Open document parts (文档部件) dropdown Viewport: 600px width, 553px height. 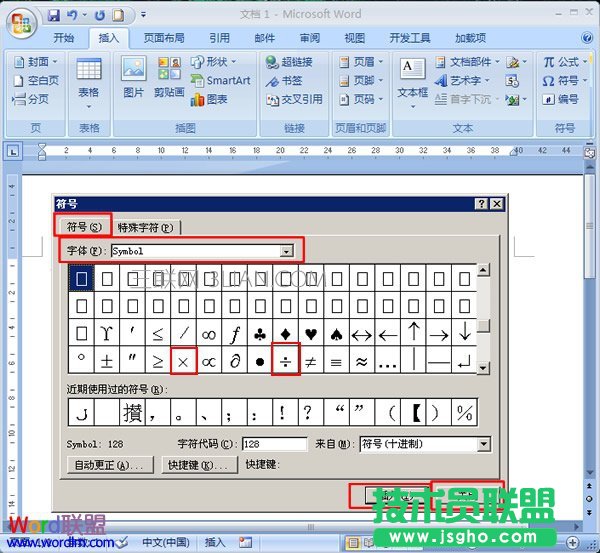click(468, 62)
